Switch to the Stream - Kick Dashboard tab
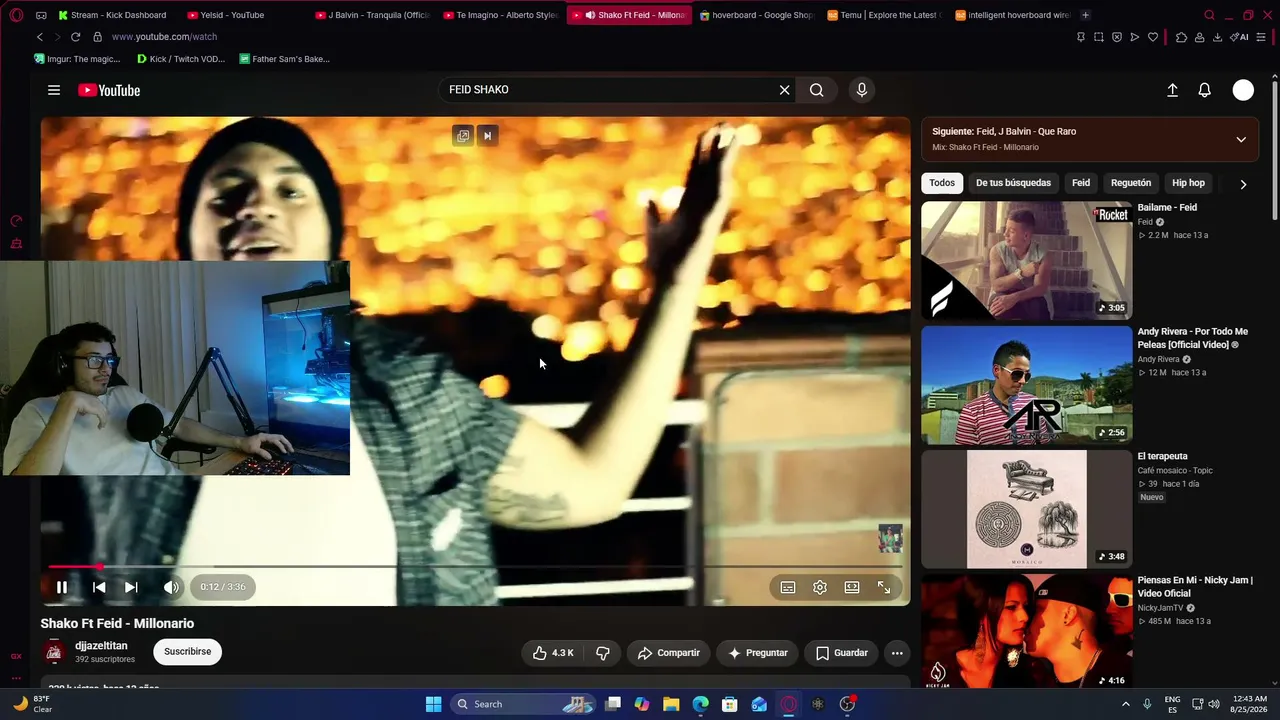Screen dimensions: 1280x720 tap(112, 15)
